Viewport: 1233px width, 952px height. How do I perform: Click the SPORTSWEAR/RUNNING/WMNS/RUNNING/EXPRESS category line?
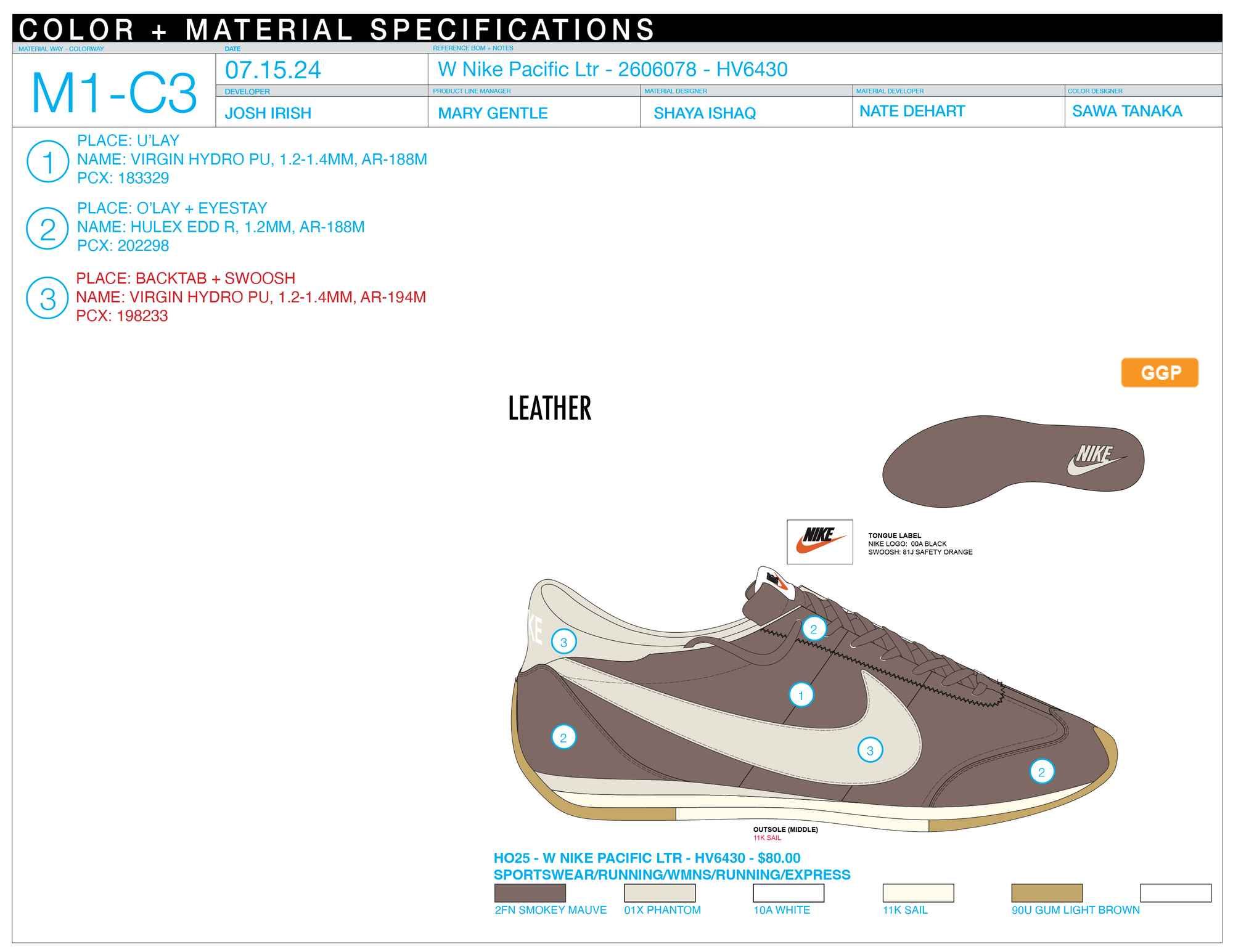(x=672, y=875)
